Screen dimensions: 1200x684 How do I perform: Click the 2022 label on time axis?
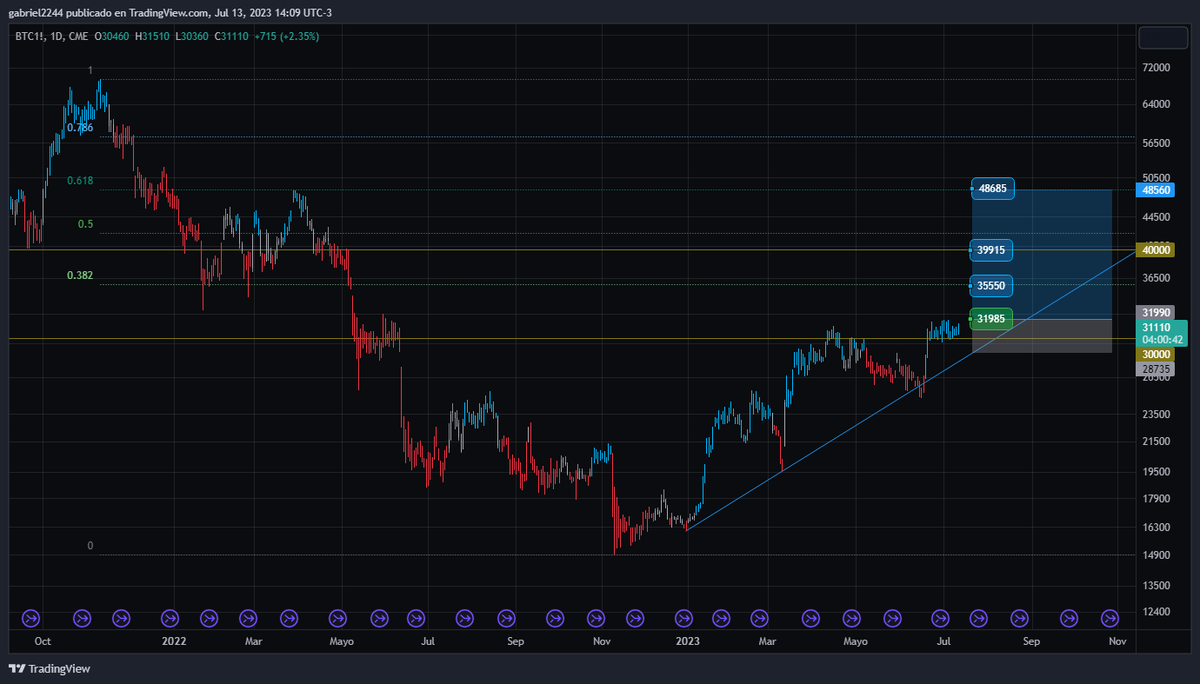tap(173, 640)
